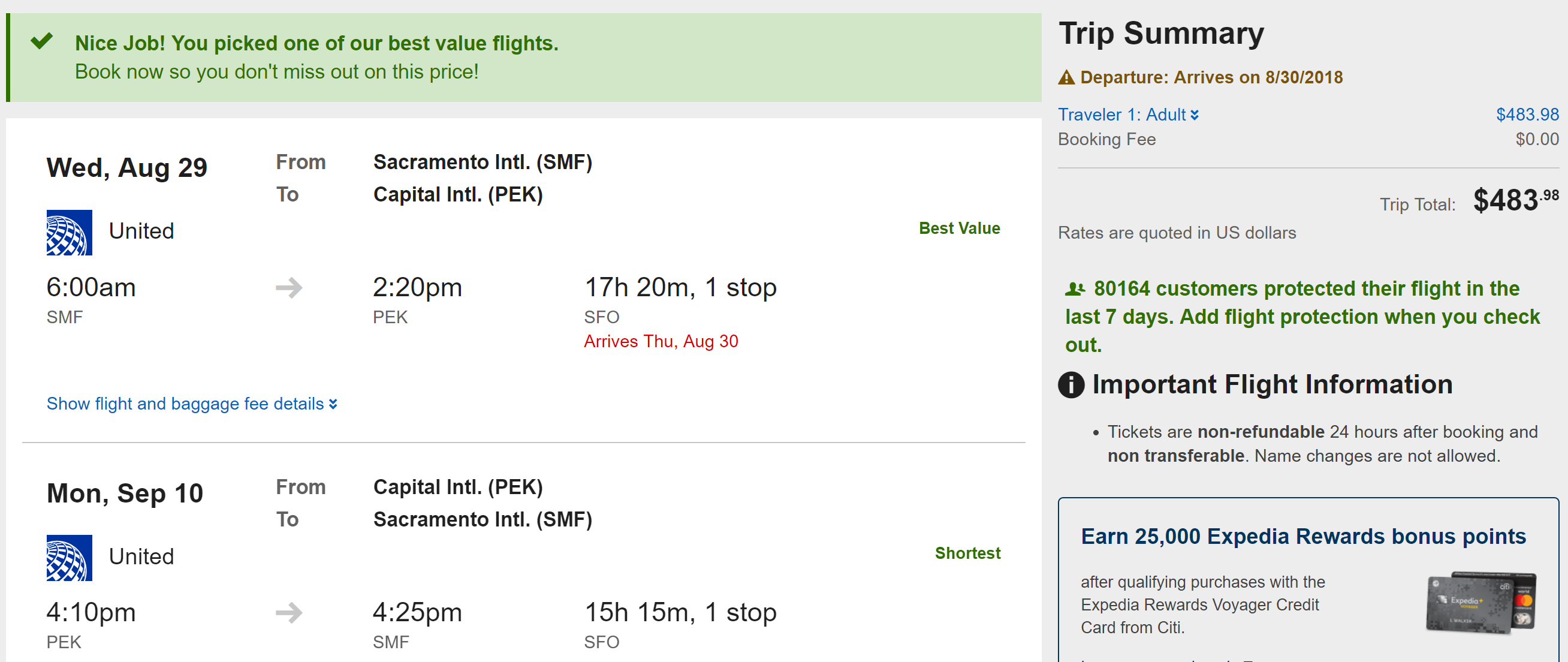The height and width of the screenshot is (662, 1568).
Task: Click the Shortest label on return flight
Action: coord(967,553)
